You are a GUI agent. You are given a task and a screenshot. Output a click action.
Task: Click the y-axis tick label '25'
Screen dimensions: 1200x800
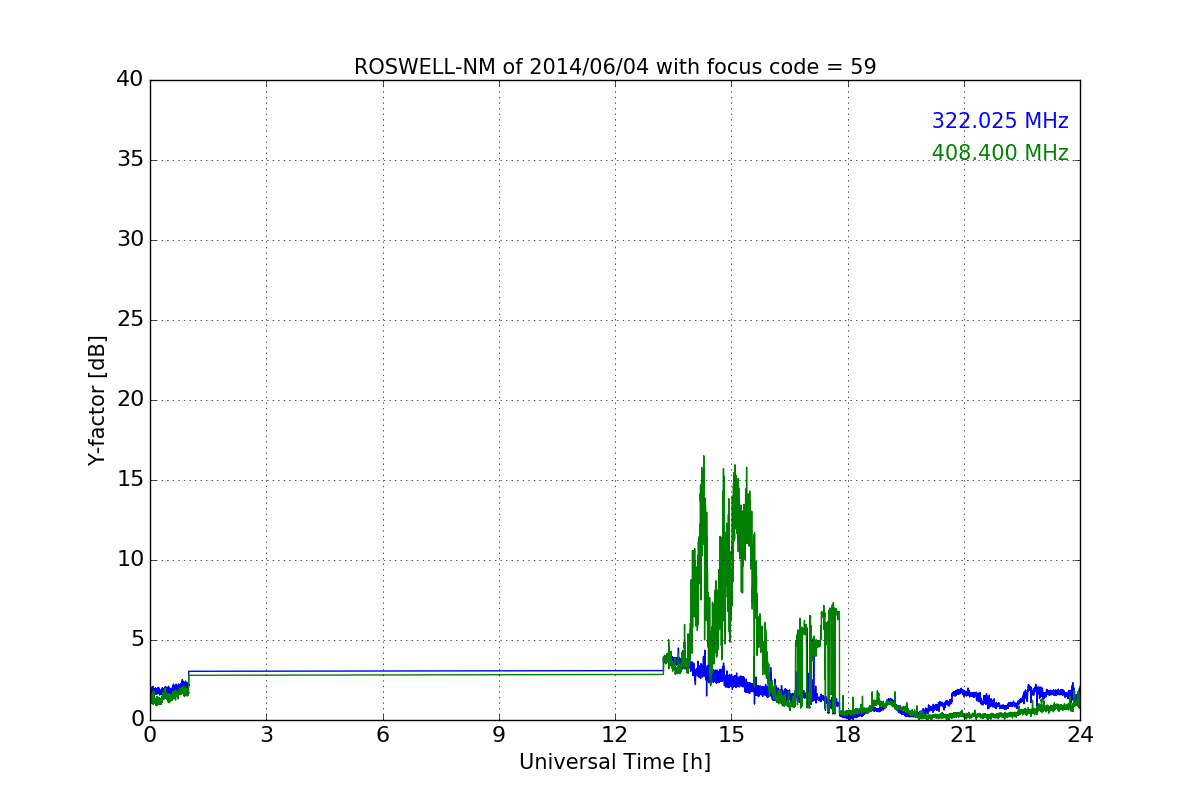click(130, 320)
